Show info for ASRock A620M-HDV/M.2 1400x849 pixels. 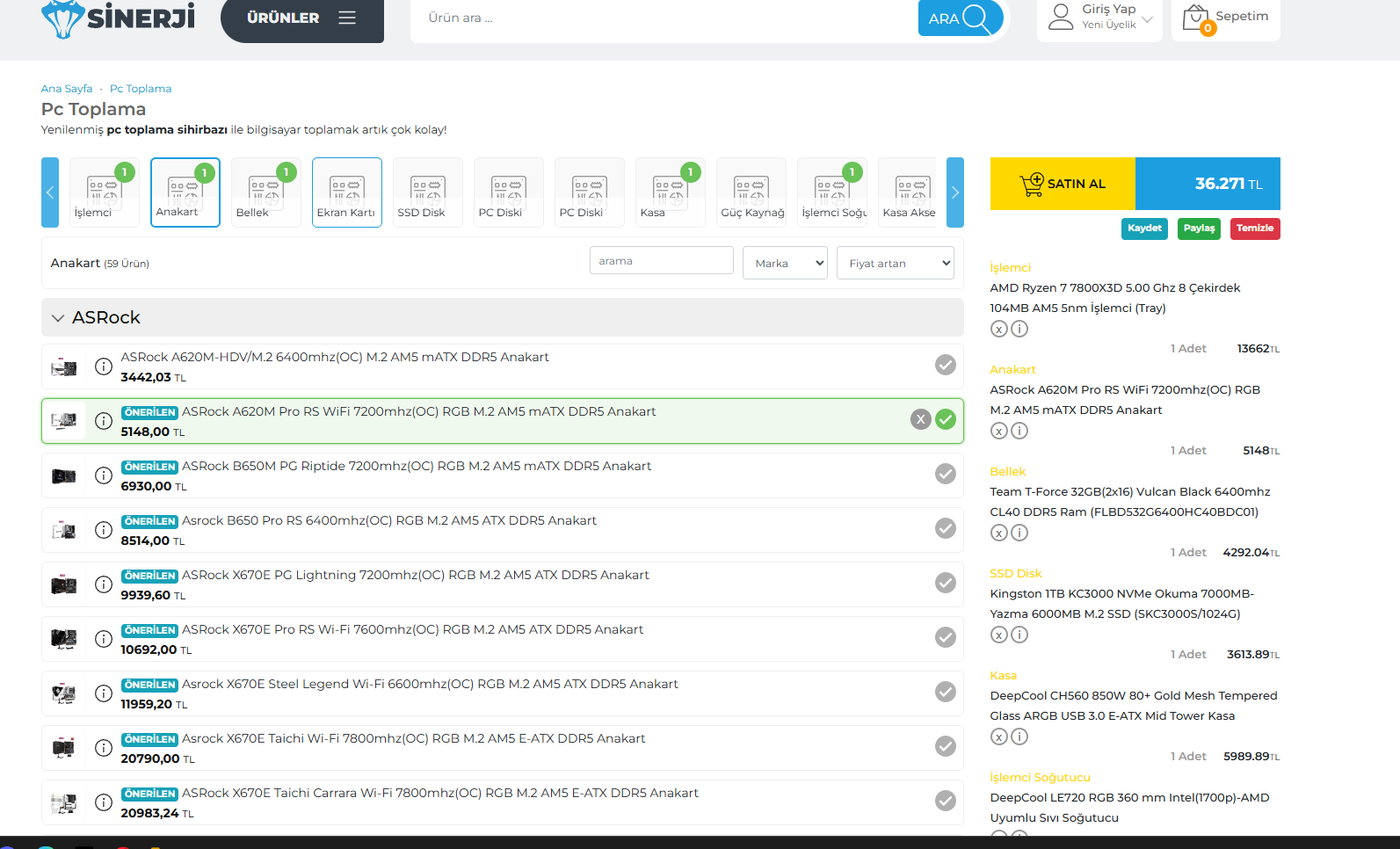(104, 366)
